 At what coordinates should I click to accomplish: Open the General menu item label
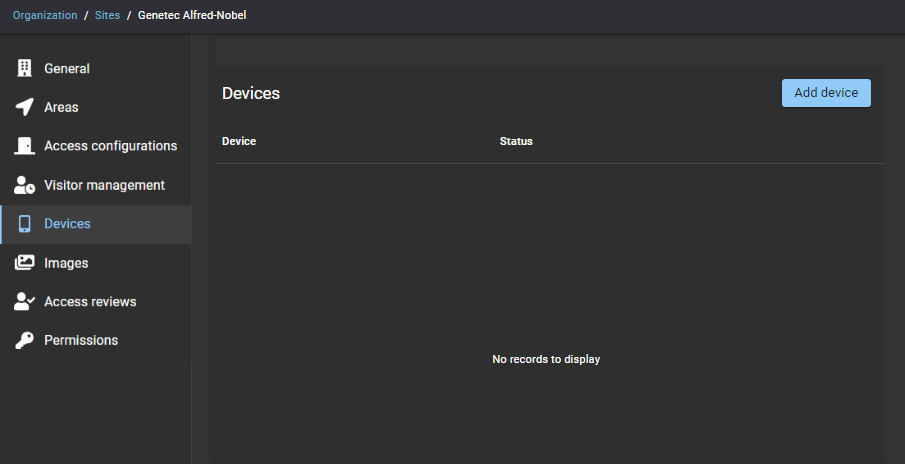(67, 69)
